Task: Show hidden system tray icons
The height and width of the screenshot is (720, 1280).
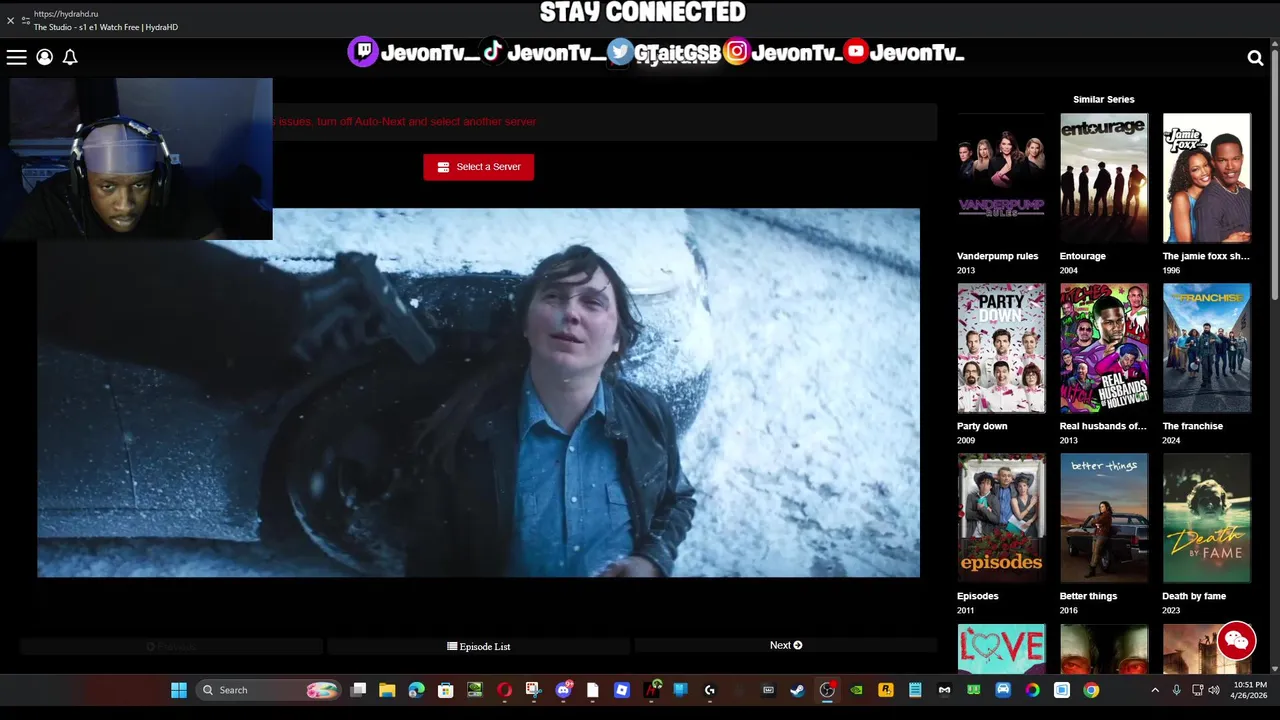Action: tap(1155, 690)
